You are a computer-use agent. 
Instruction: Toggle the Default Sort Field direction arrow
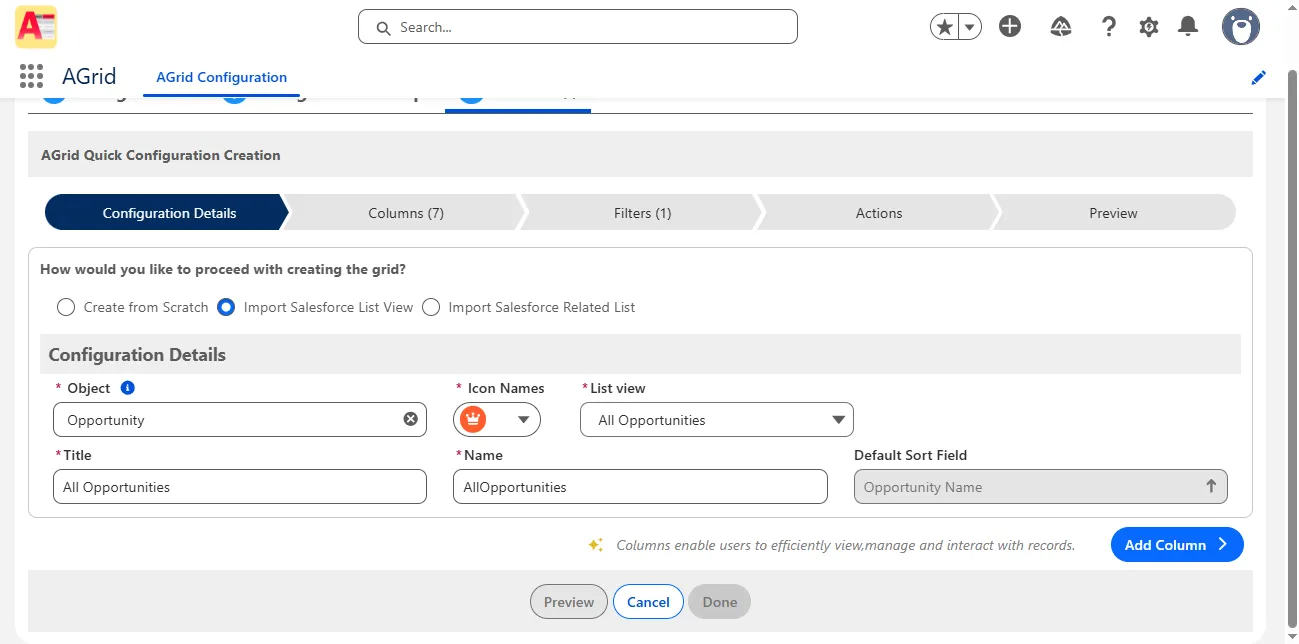1211,486
